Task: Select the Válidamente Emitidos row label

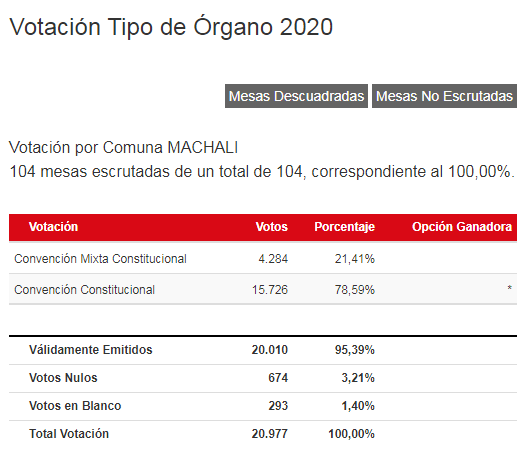Action: tap(91, 350)
